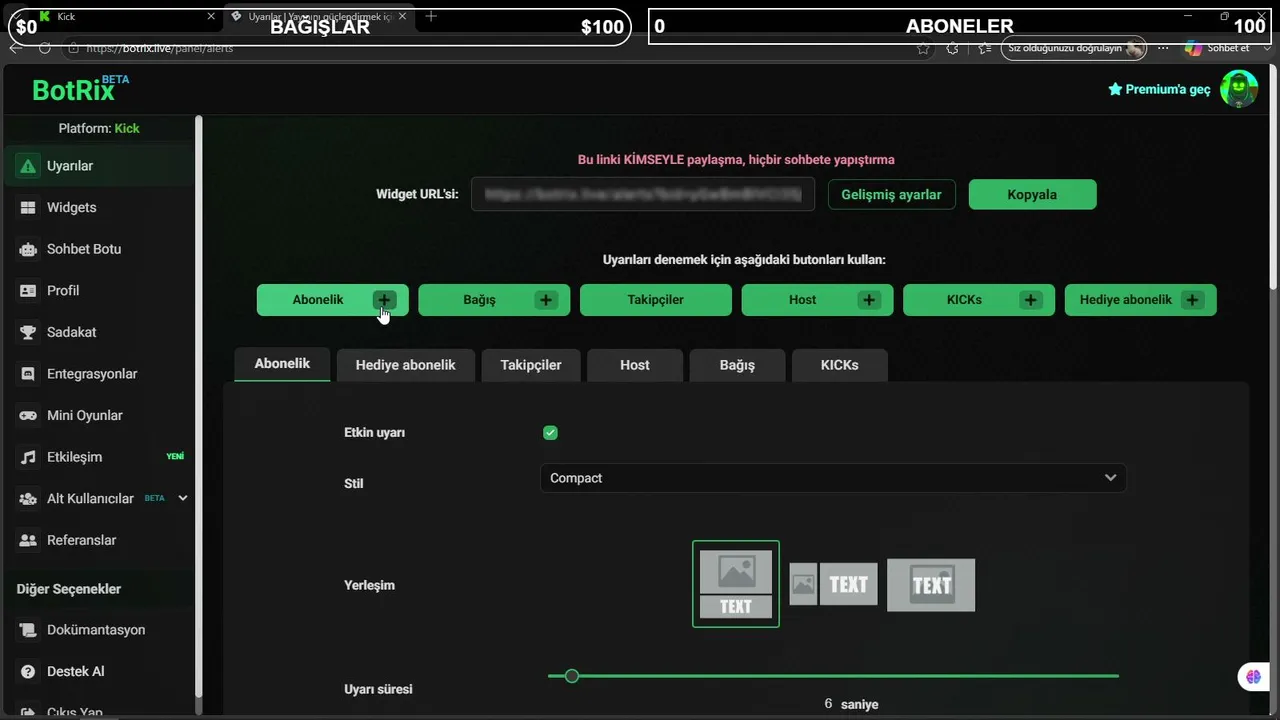Go to Mini Oyunlar in the sidebar

pyautogui.click(x=98, y=415)
